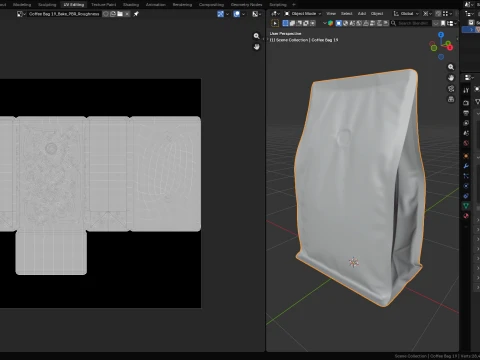Click the 3D viewport pan hand icon
Screen dimensions: 480x360
451,78
